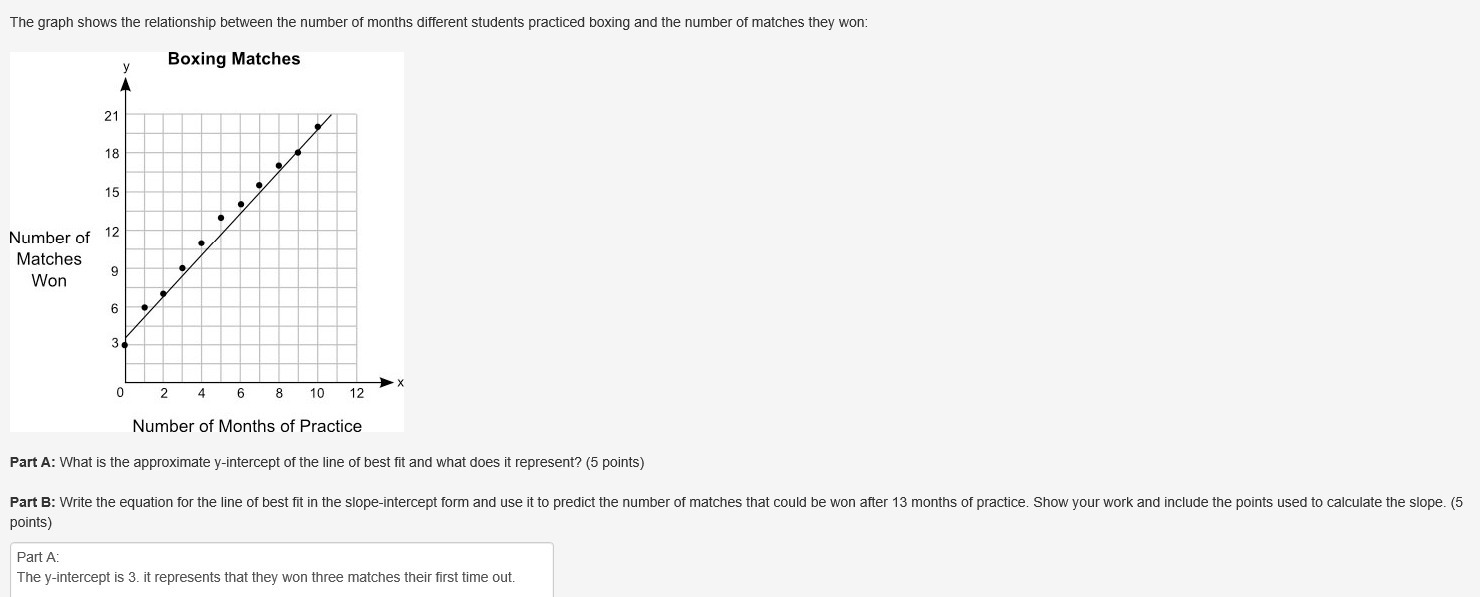
Task: Click the data point at 1 month of practice
Action: pyautogui.click(x=144, y=307)
